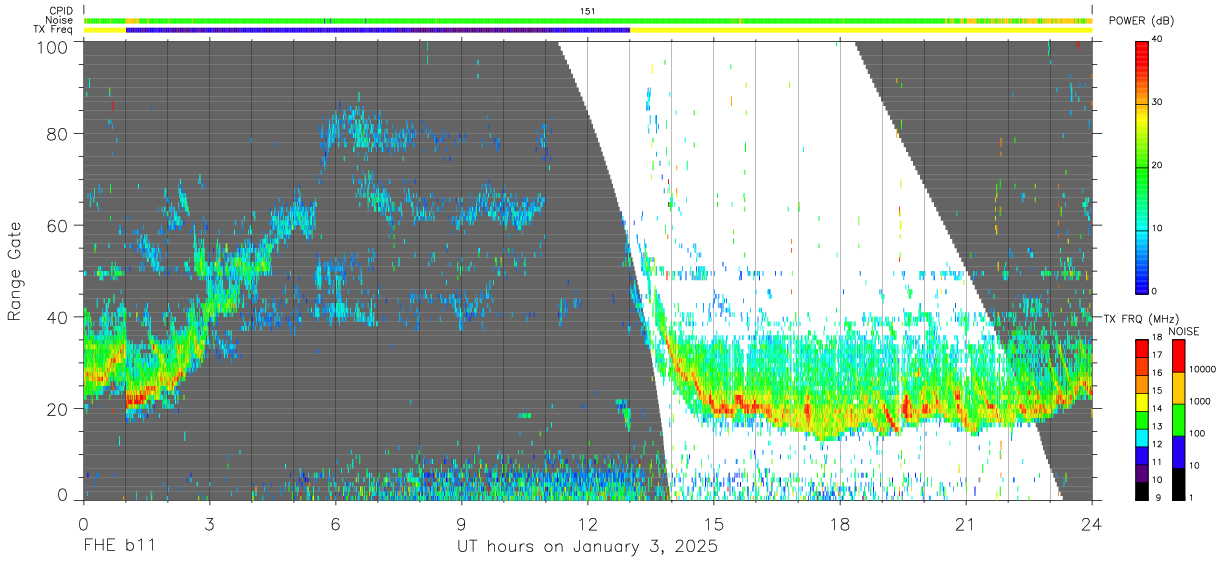This screenshot has height=567, width=1228.
Task: Click 'UT hours on January 3, 2025' title
Action: coord(588,547)
